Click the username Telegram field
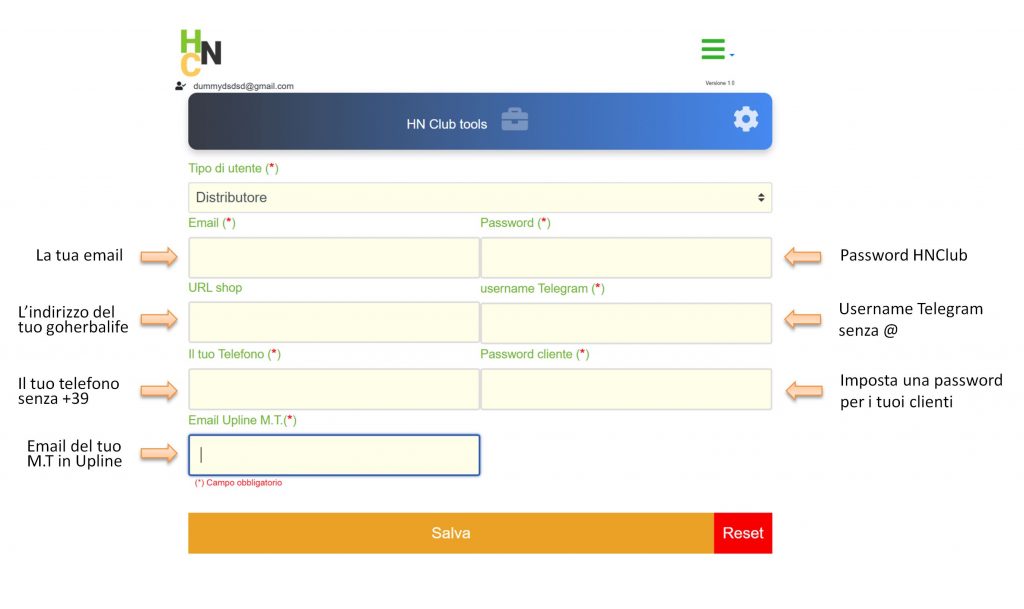 pyautogui.click(x=626, y=322)
